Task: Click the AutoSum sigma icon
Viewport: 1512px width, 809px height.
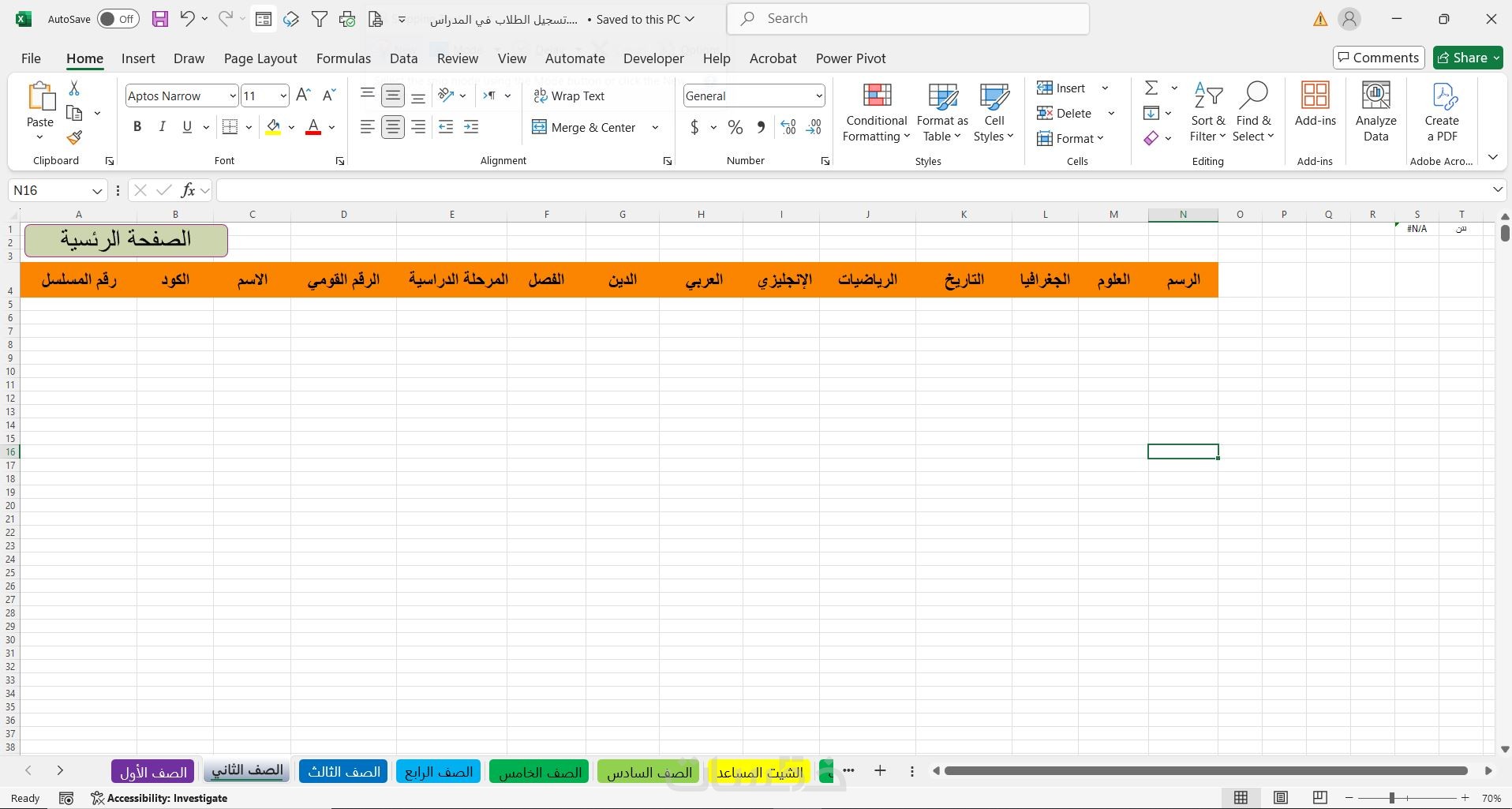Action: click(1151, 88)
